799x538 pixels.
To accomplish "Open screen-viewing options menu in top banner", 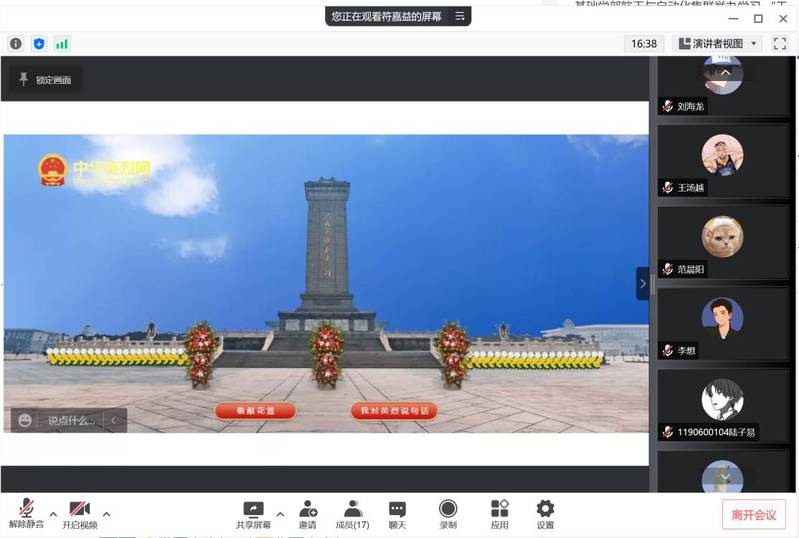I will (x=459, y=16).
